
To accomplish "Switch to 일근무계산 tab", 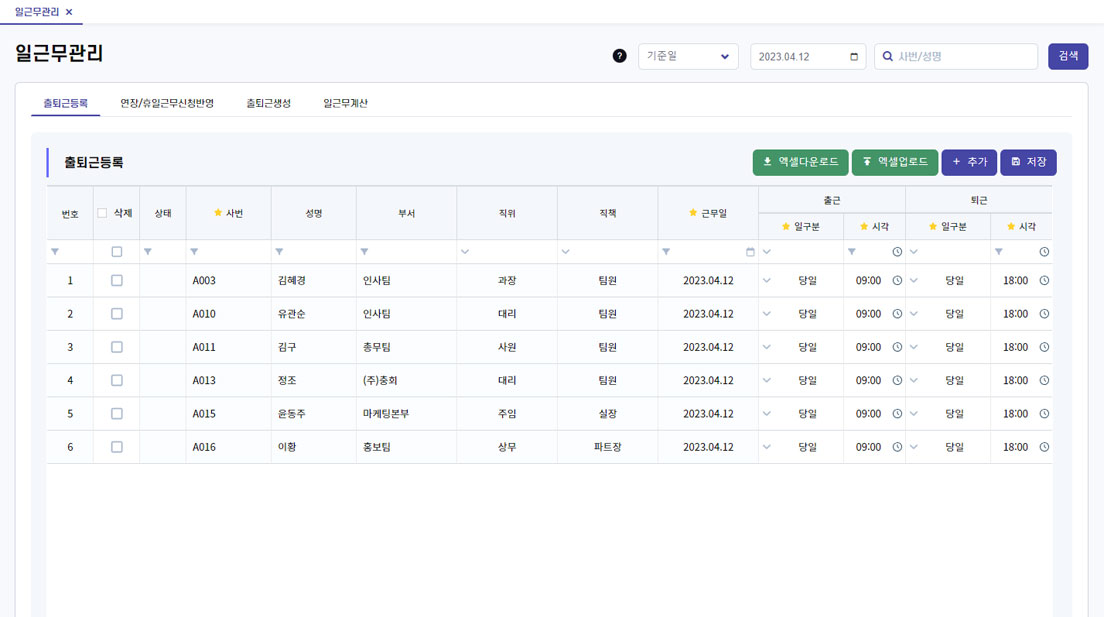I will point(345,104).
